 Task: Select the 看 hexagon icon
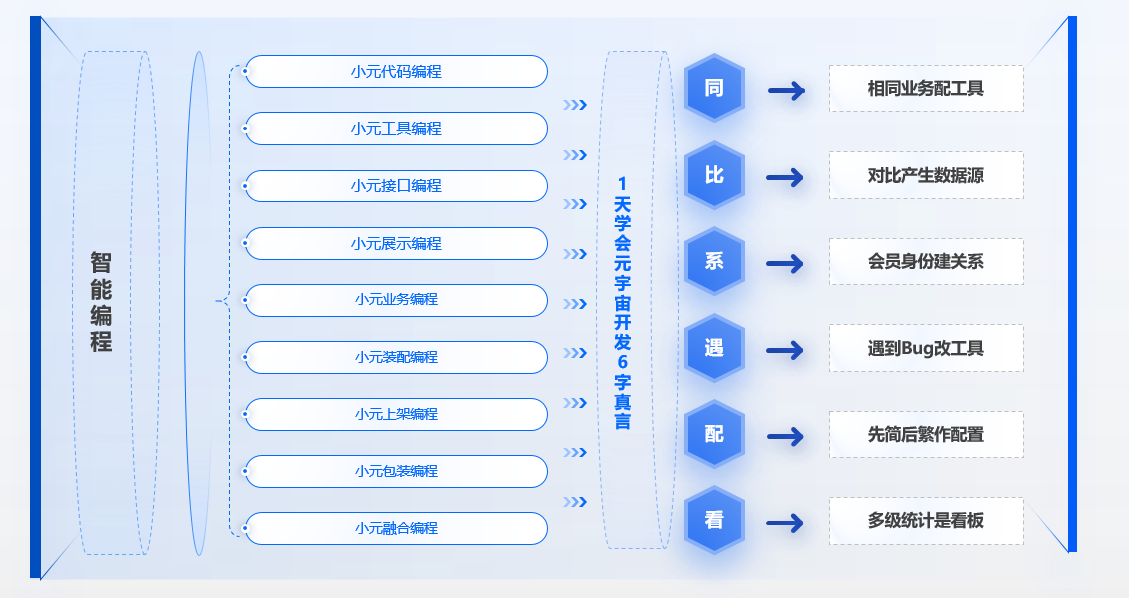714,521
